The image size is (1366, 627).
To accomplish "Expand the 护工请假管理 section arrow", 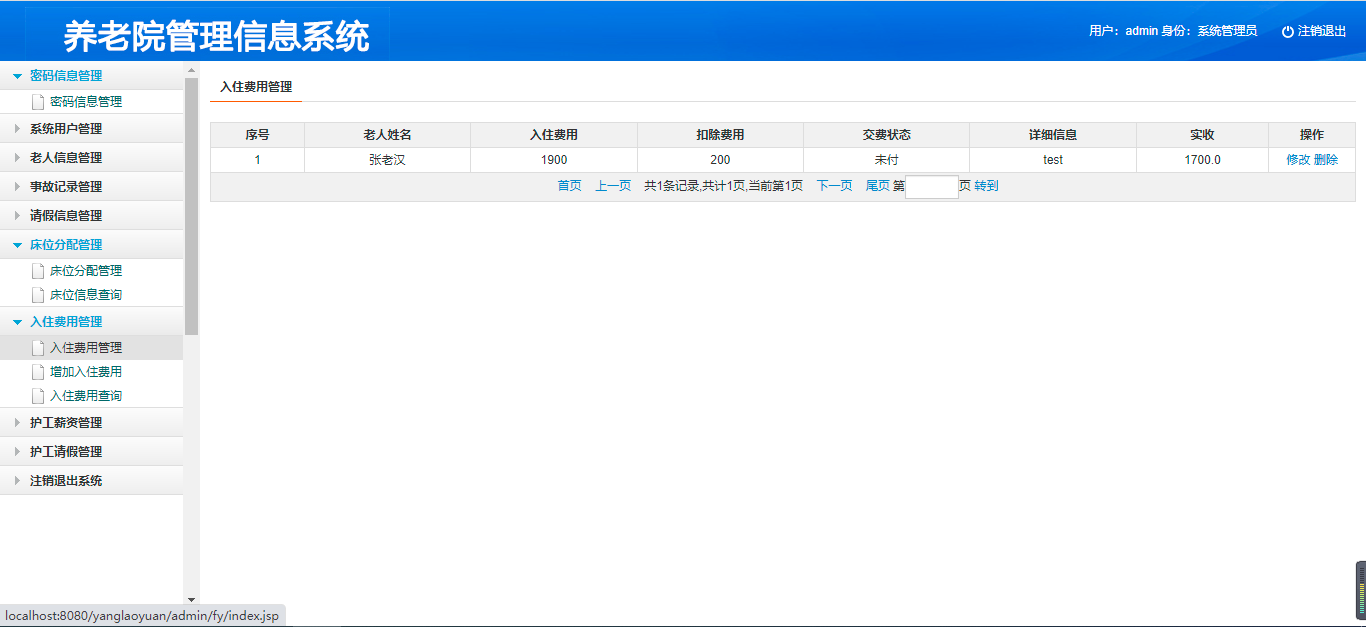I will click(17, 452).
